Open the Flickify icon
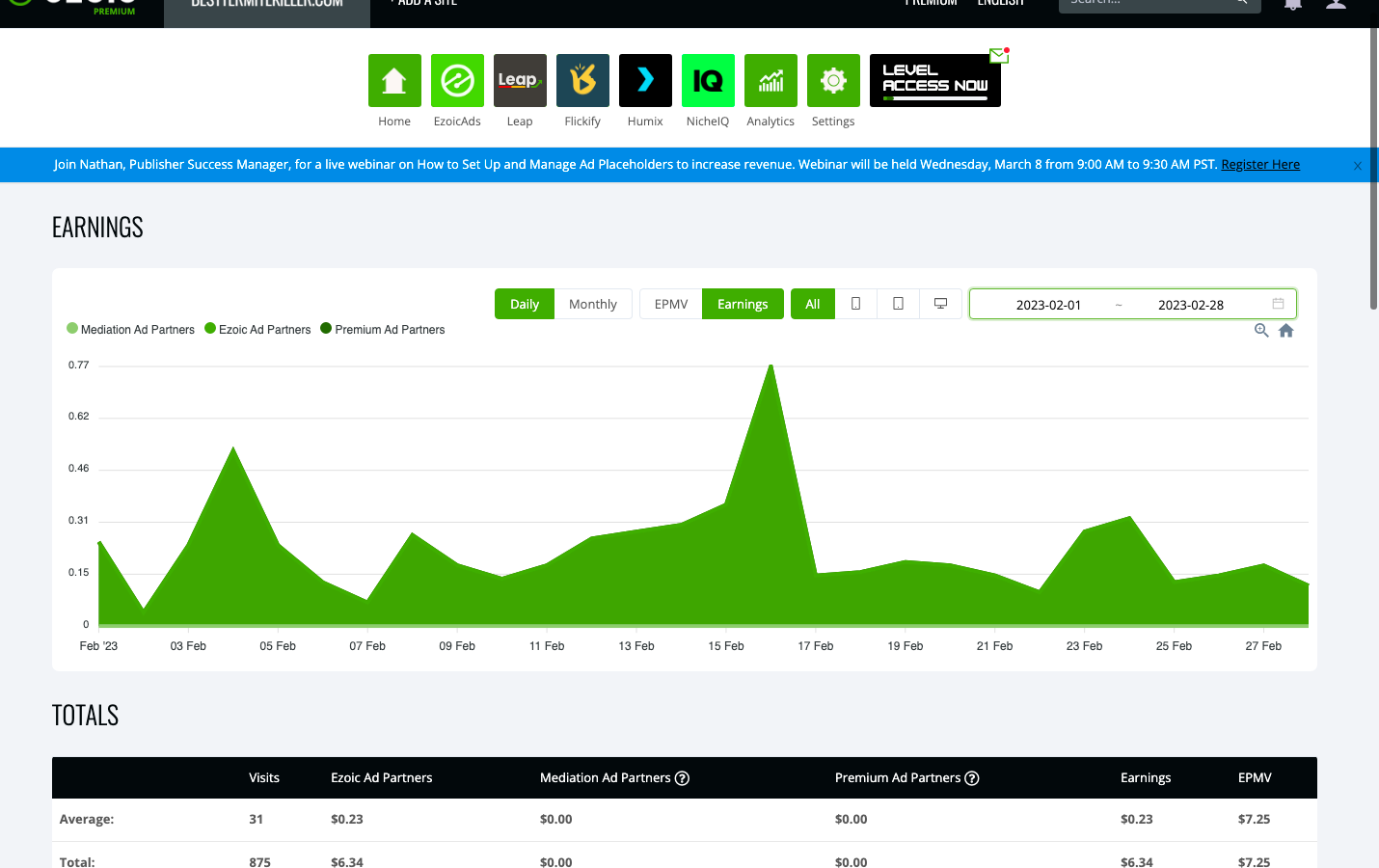This screenshot has width=1379, height=868. pos(582,80)
